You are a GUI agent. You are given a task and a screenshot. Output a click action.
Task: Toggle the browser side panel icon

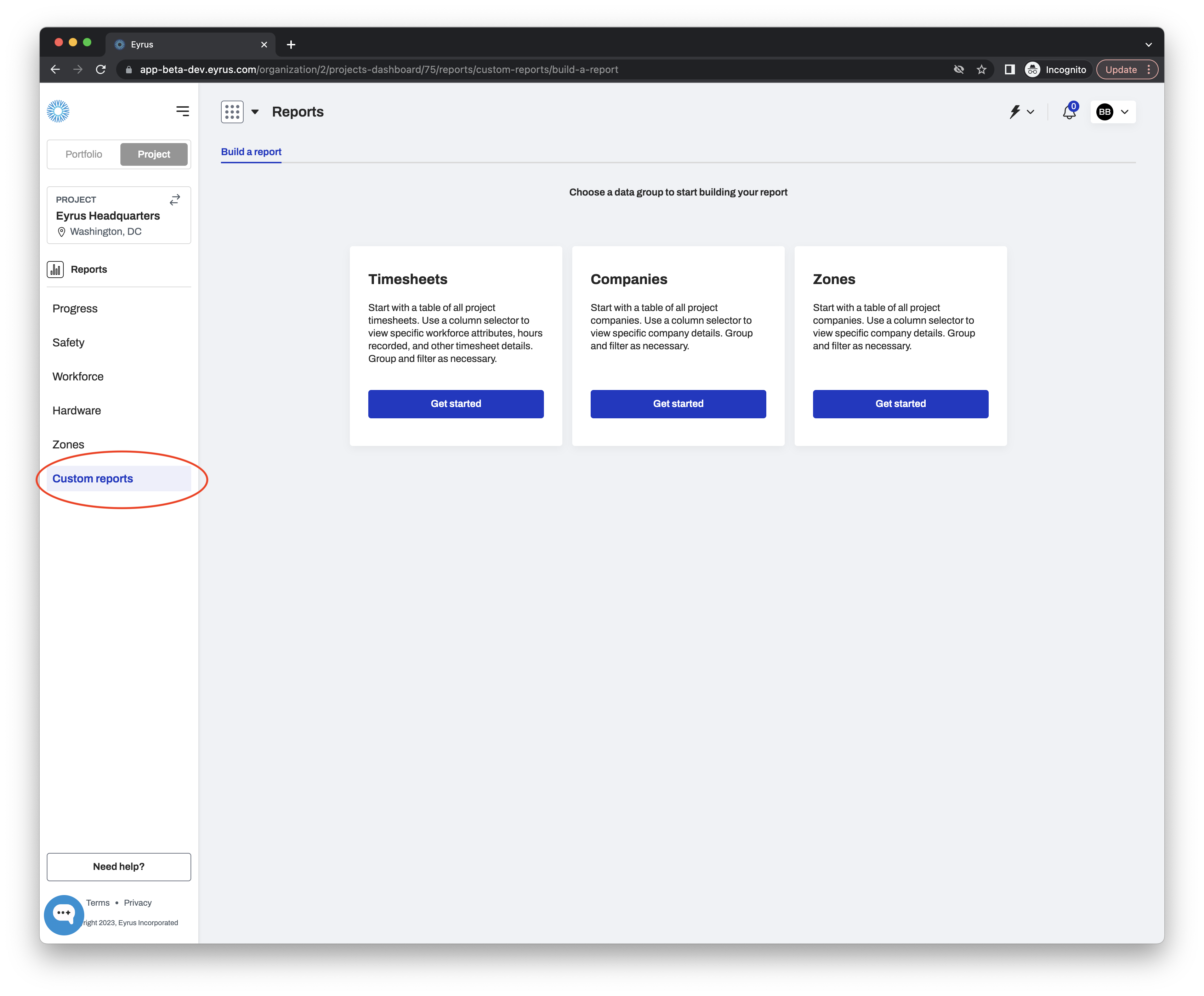coord(1010,69)
